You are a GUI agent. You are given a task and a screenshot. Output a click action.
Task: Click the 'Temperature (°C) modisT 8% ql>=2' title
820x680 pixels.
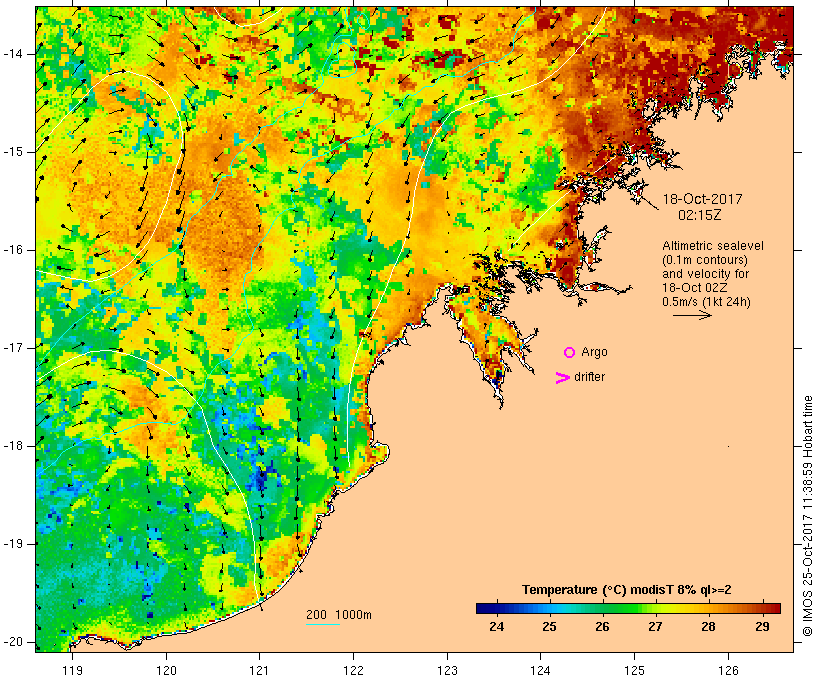click(x=627, y=590)
